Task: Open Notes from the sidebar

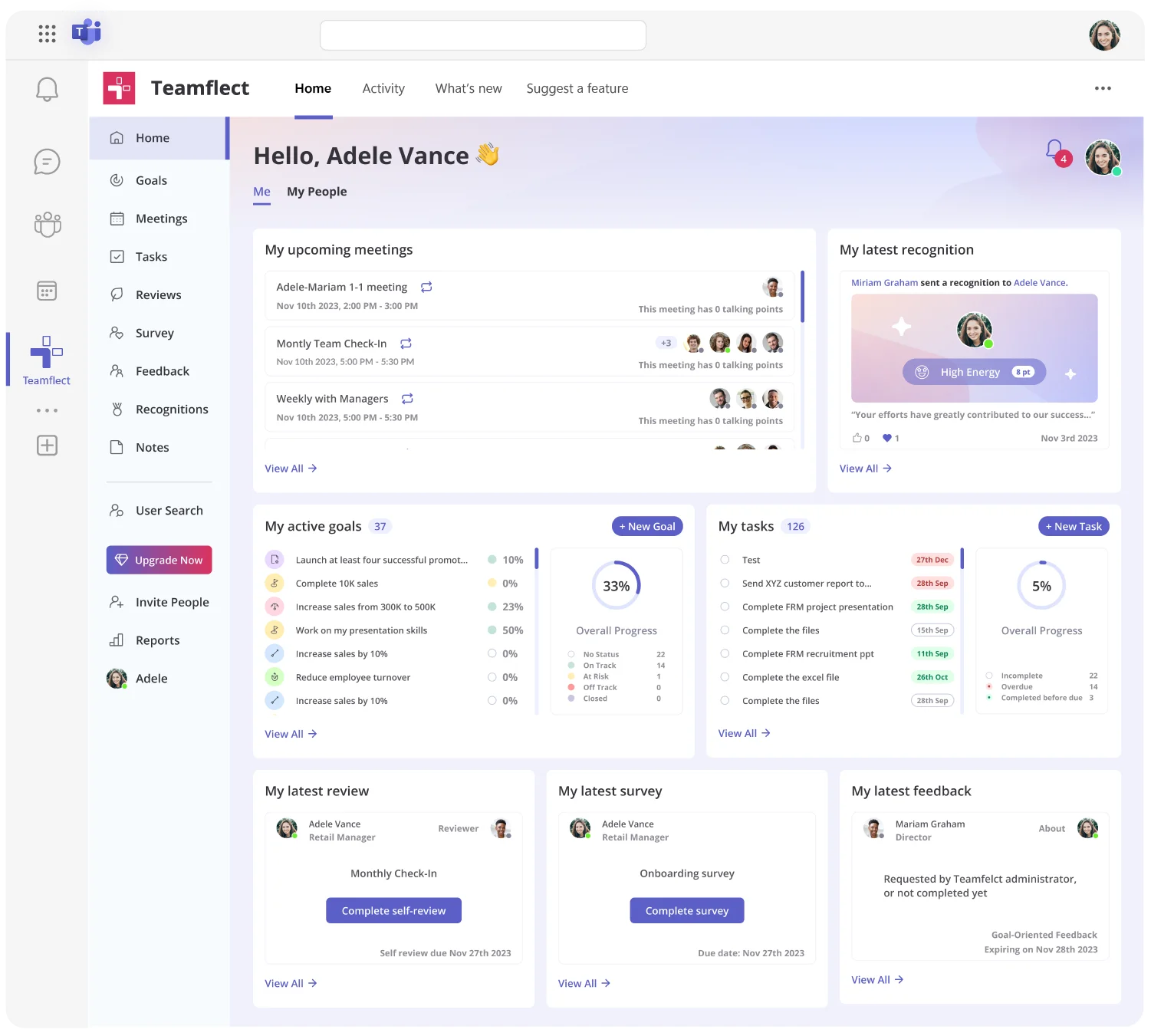Action: (x=153, y=447)
